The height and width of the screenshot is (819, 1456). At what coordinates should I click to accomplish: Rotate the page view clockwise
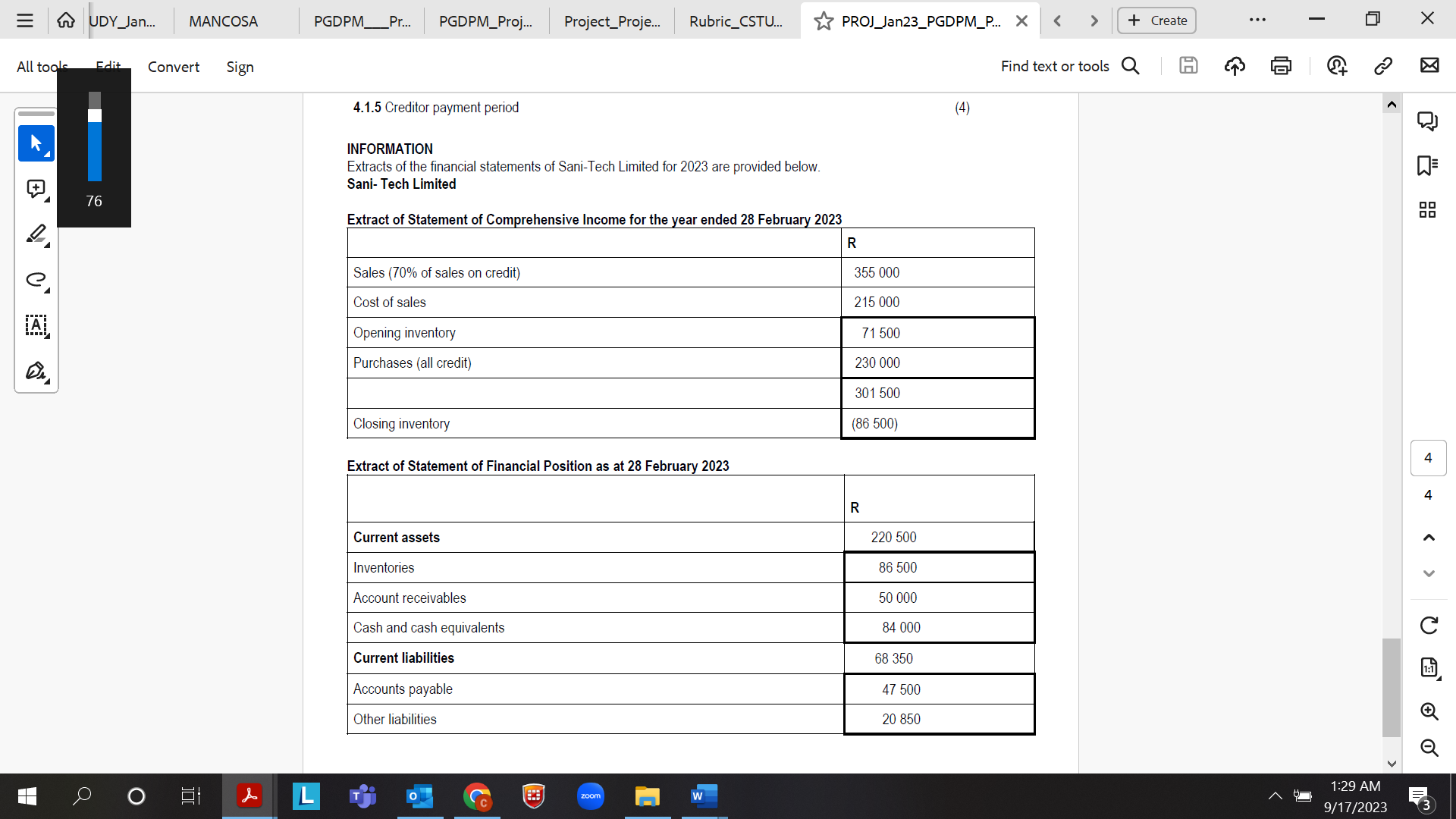1429,626
